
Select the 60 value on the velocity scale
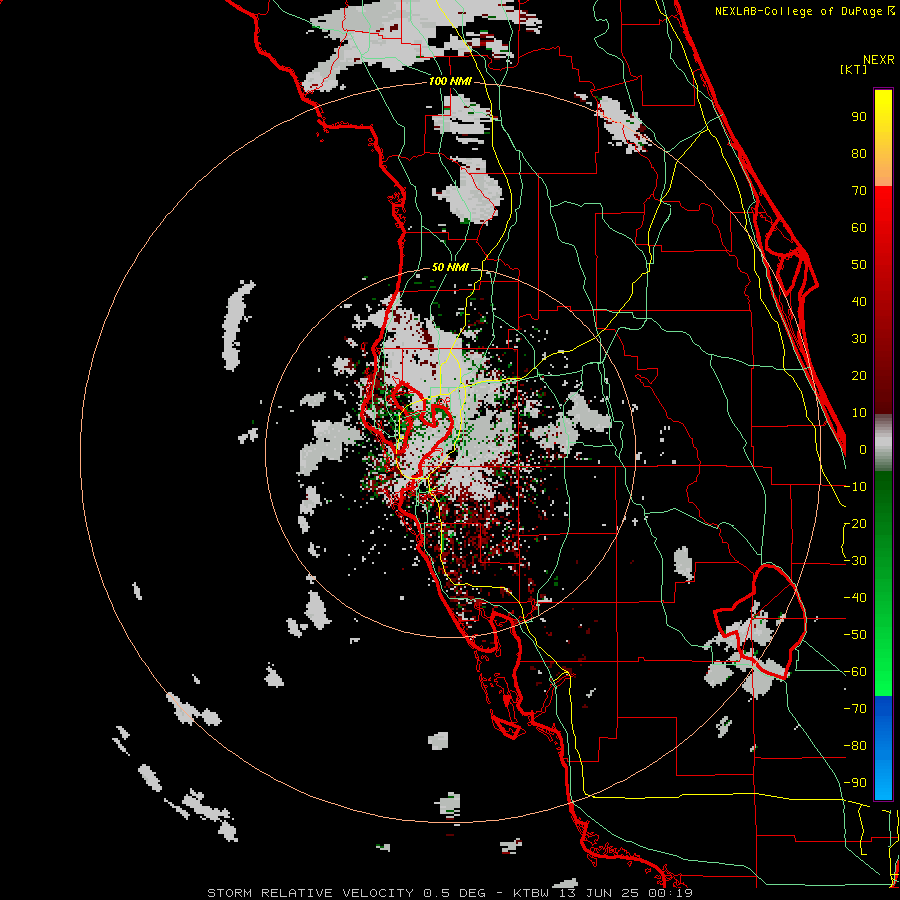coord(859,227)
